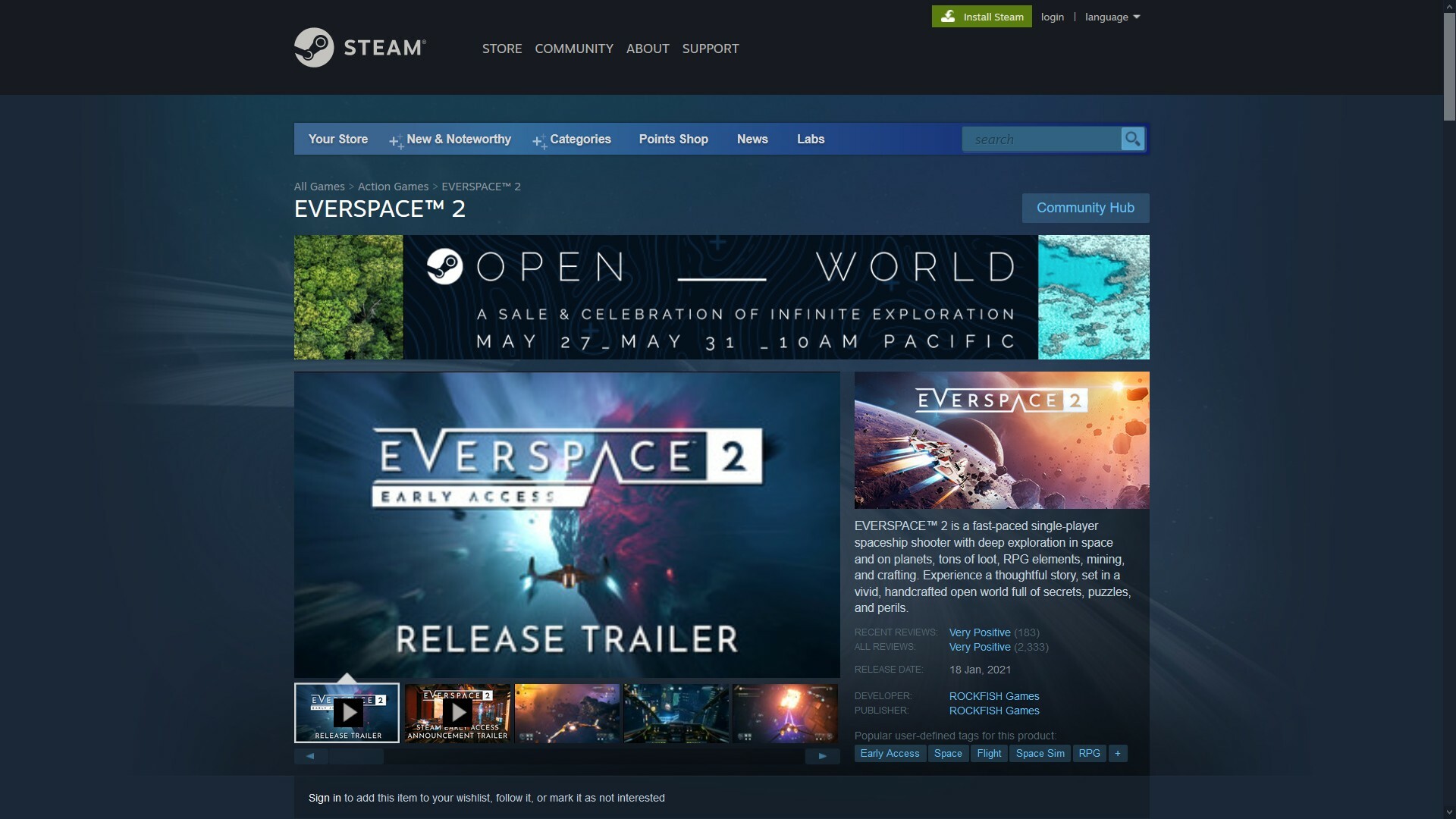This screenshot has width=1456, height=819.
Task: Click the Release Trailer thumbnail
Action: 347,713
